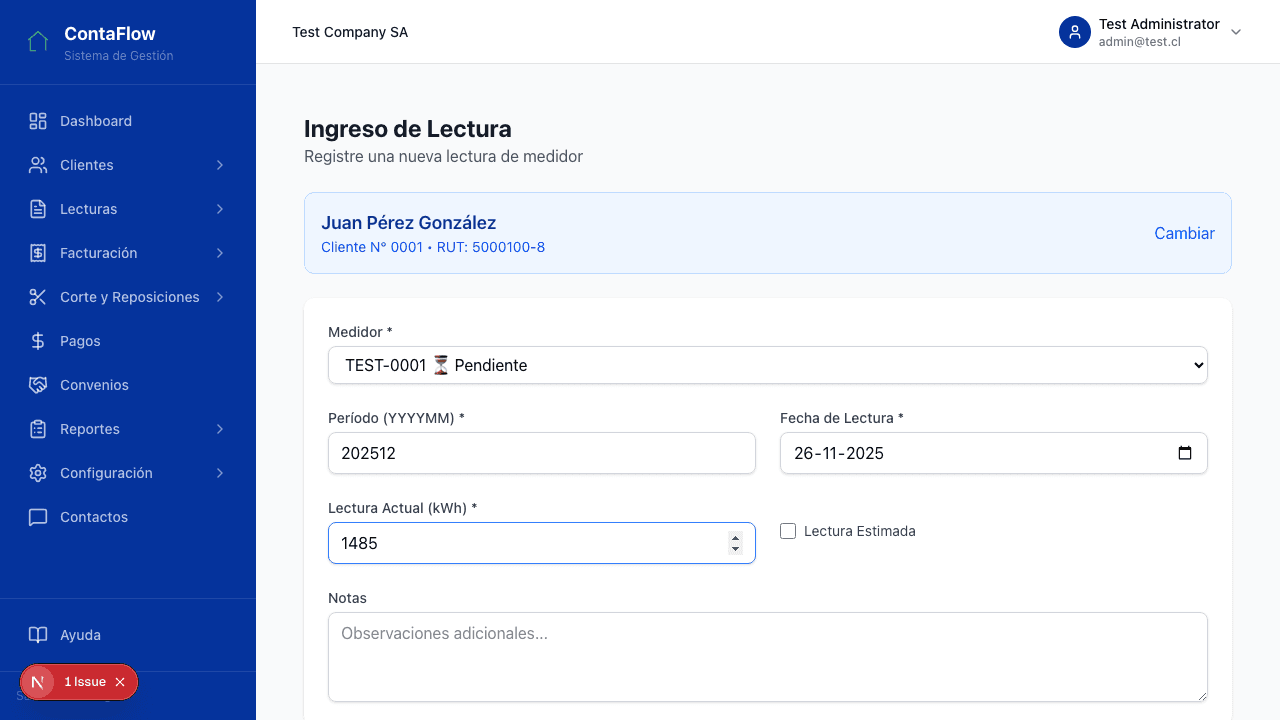Open the calendar picker in Fecha de Lectura
Viewport: 1280px width, 720px height.
tap(1185, 453)
